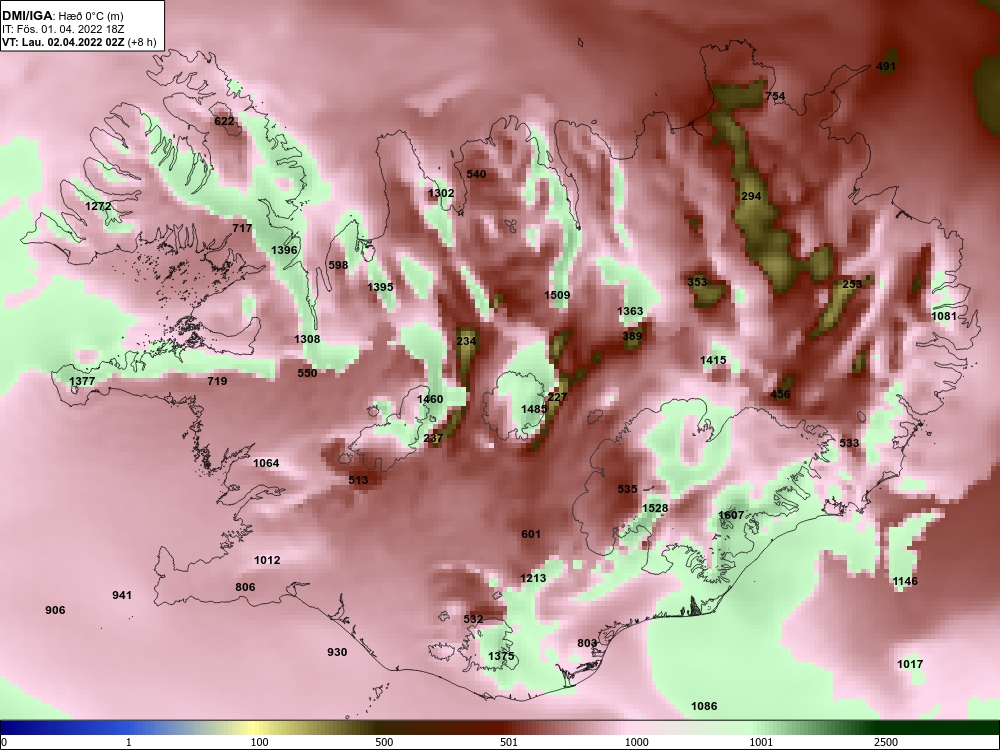Click the value 1302
This screenshot has height=750, width=1000.
click(441, 193)
